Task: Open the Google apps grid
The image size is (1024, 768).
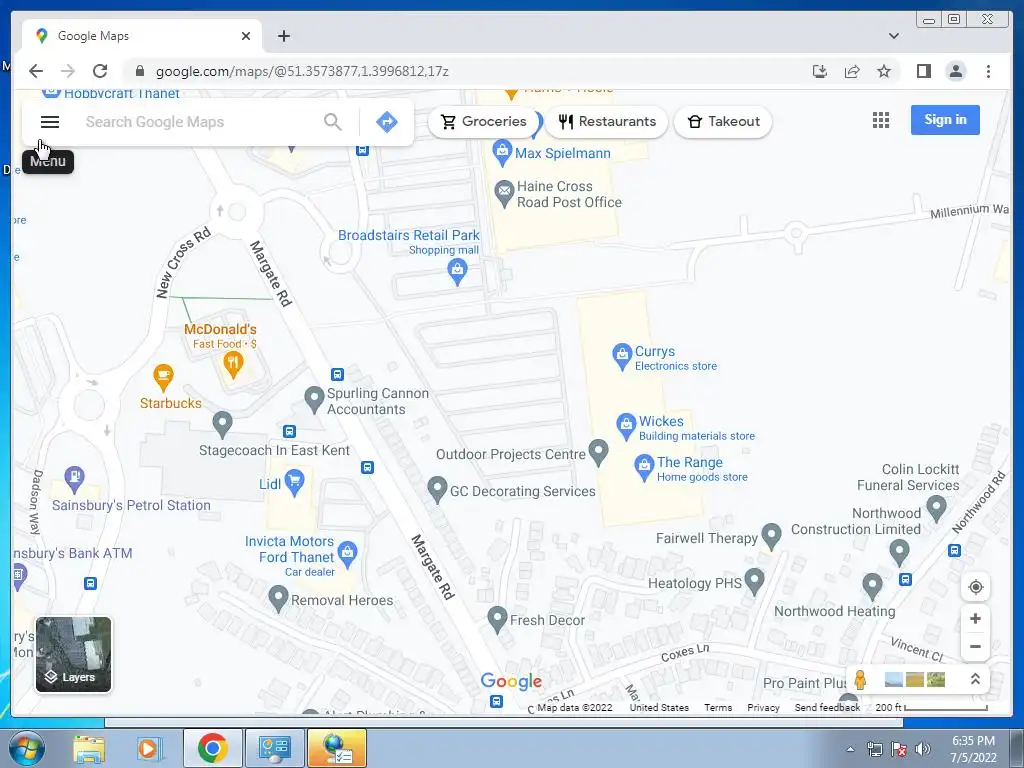Action: [881, 120]
